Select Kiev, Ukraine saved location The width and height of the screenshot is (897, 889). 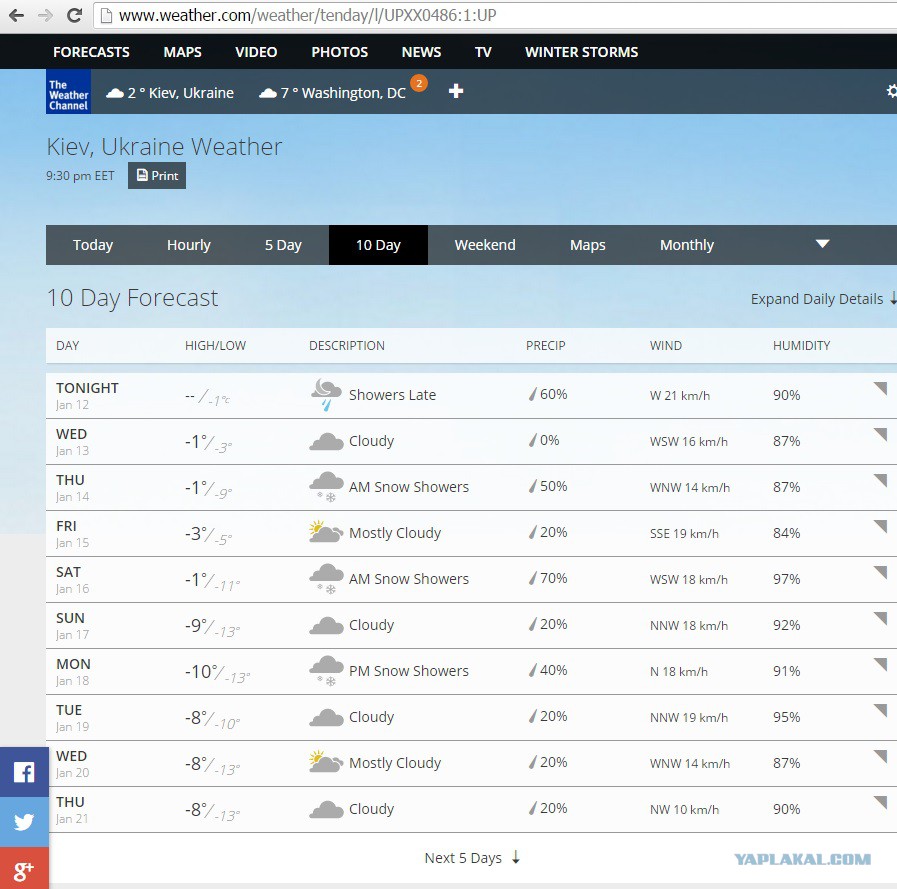click(x=170, y=93)
